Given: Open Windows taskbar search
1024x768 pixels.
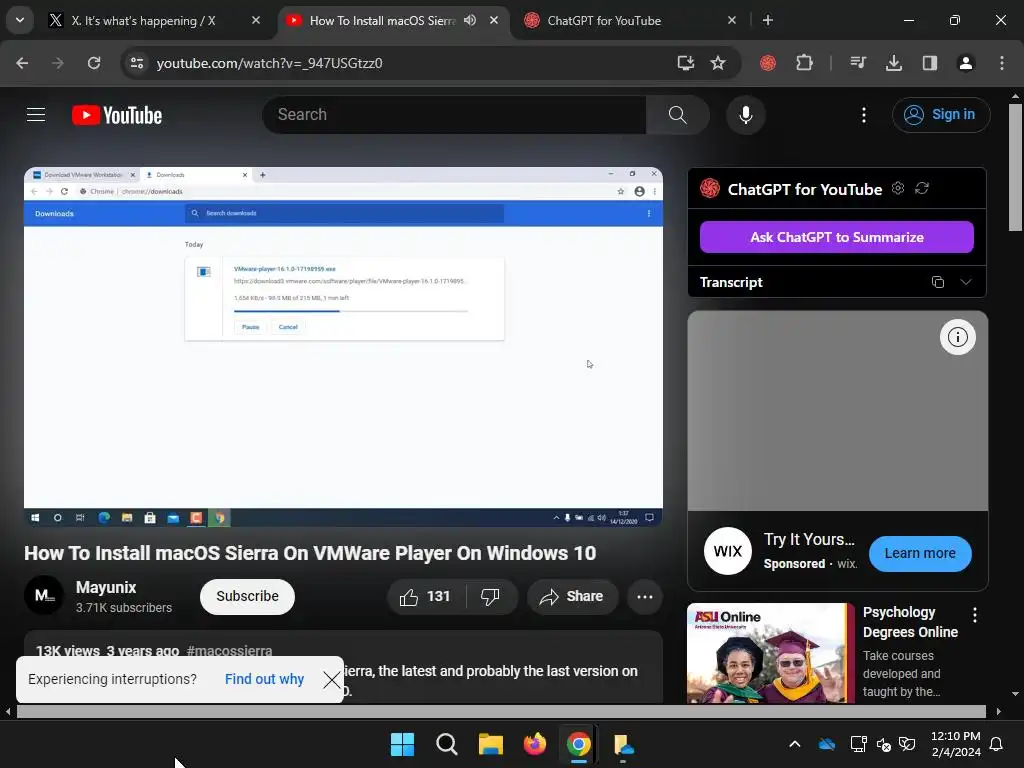Looking at the screenshot, I should [x=447, y=744].
